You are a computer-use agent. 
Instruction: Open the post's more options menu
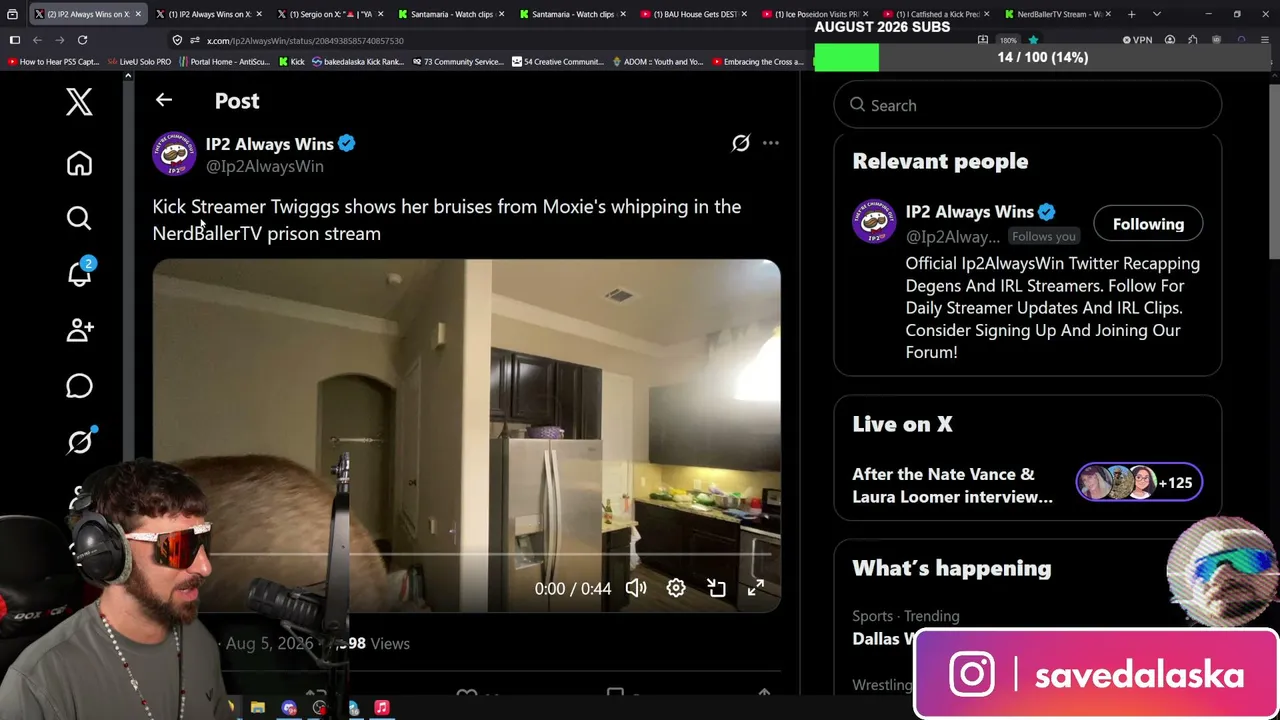point(771,143)
